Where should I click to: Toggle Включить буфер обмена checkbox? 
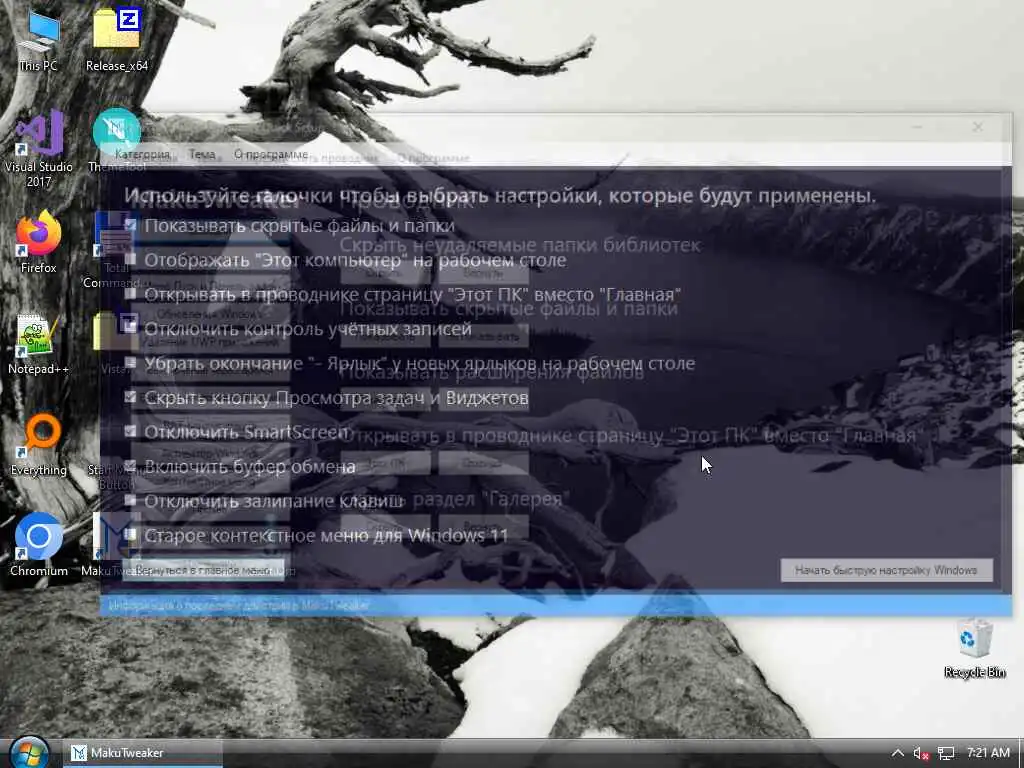click(131, 466)
